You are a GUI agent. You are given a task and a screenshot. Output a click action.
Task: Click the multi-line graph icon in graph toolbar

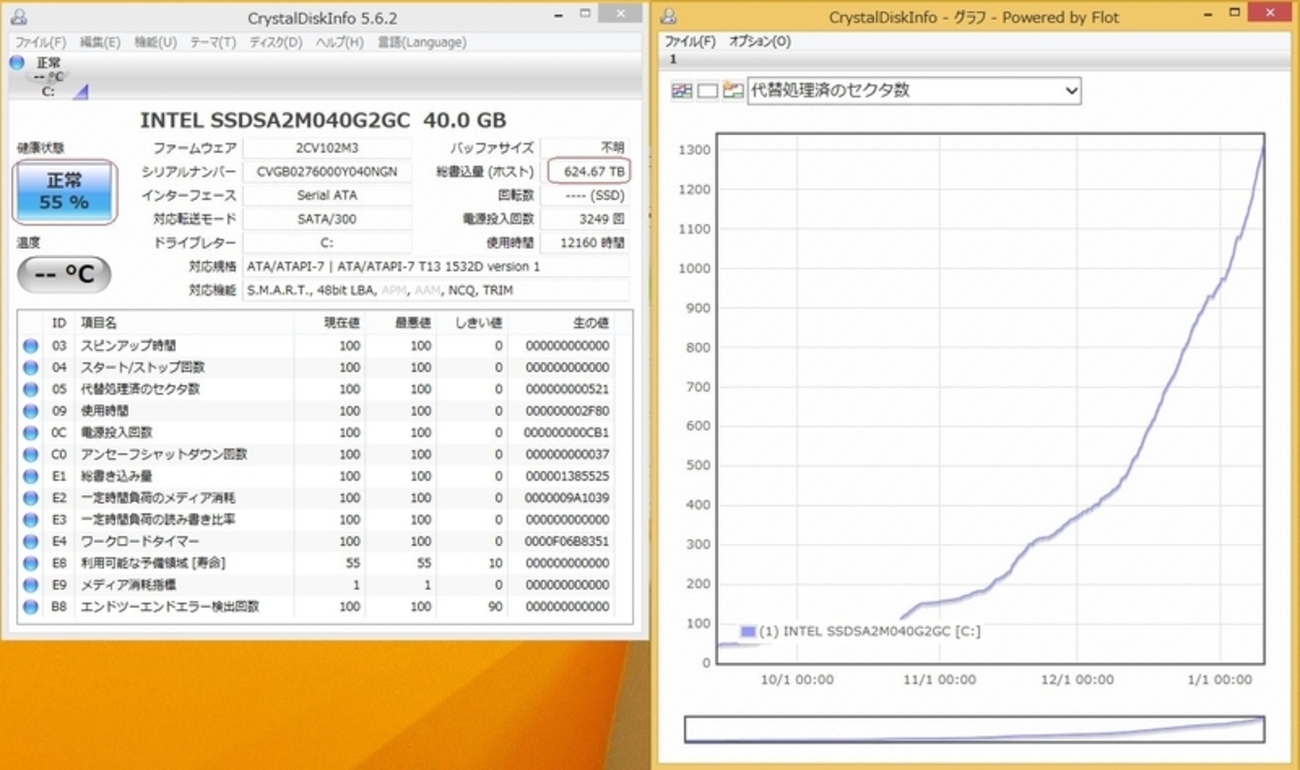681,91
